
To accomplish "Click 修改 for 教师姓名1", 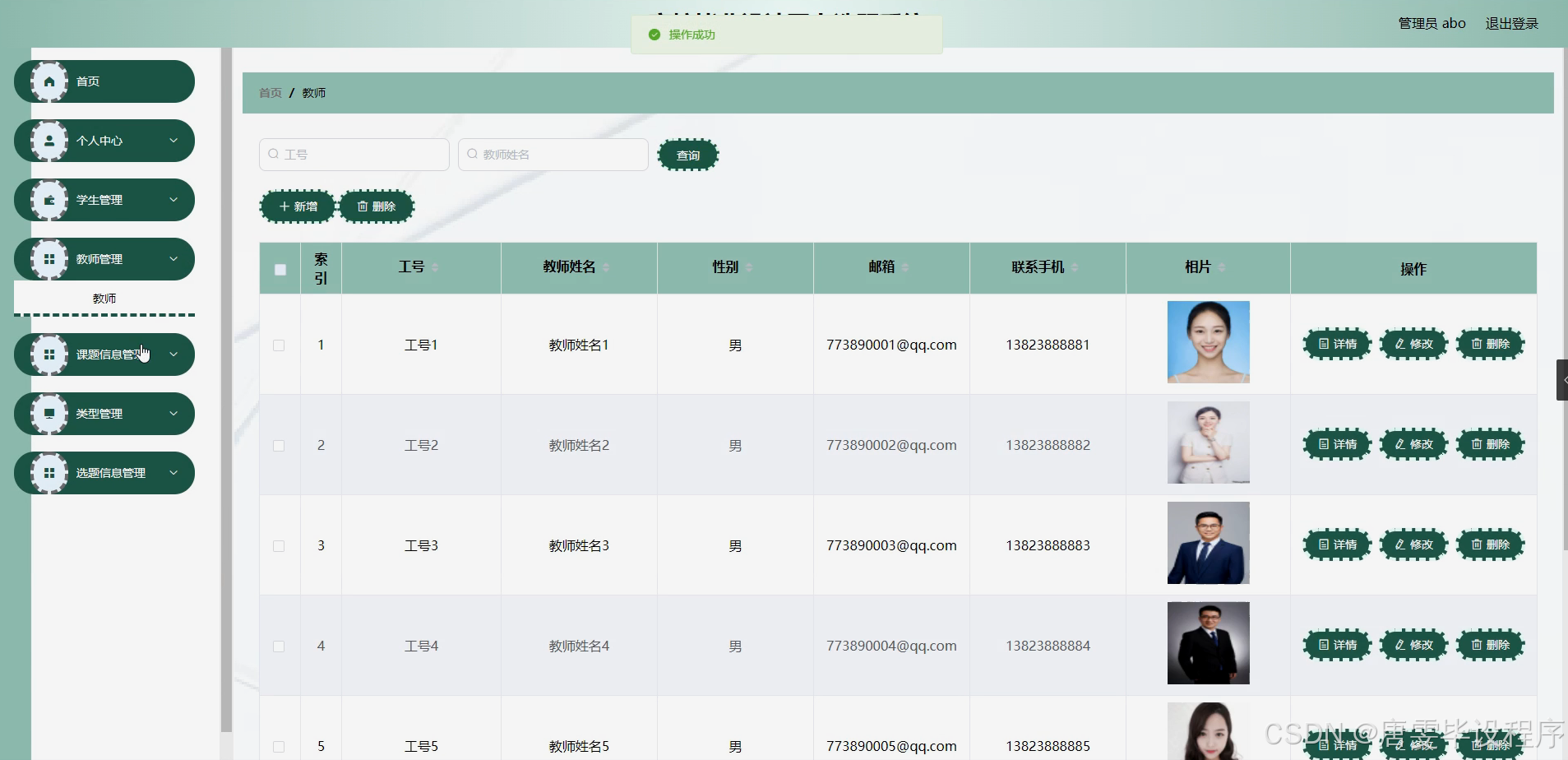I will point(1414,344).
